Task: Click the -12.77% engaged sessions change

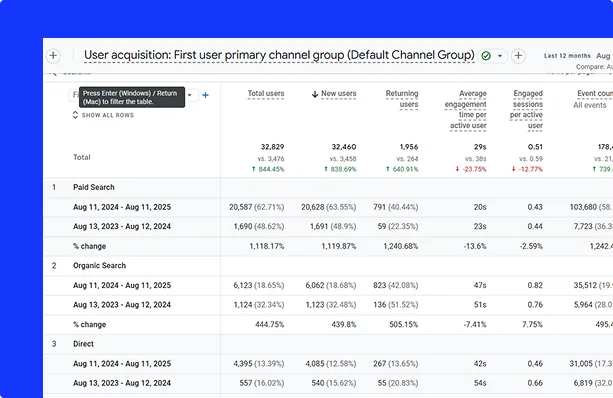Action: coord(527,169)
